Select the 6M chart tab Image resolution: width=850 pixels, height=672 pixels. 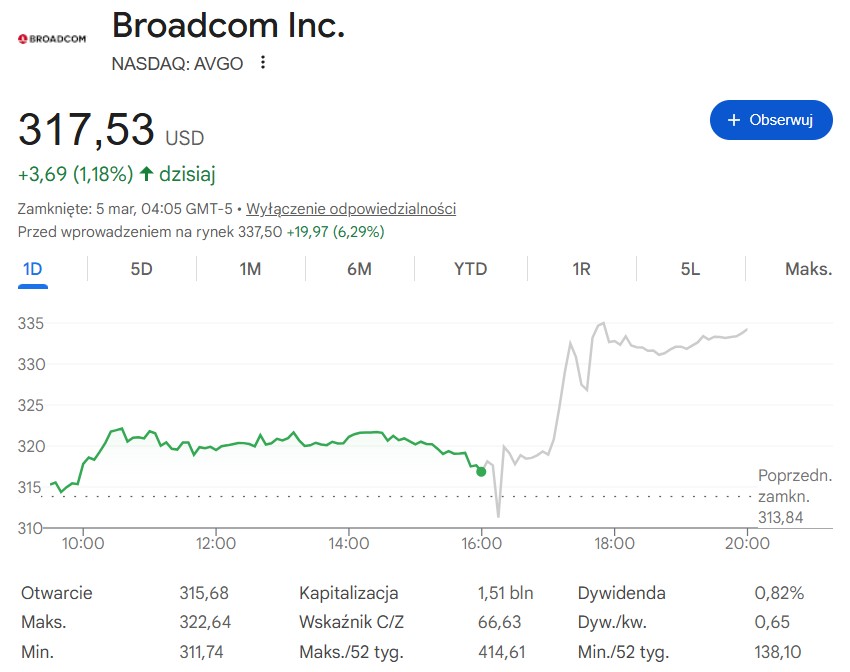tap(359, 269)
